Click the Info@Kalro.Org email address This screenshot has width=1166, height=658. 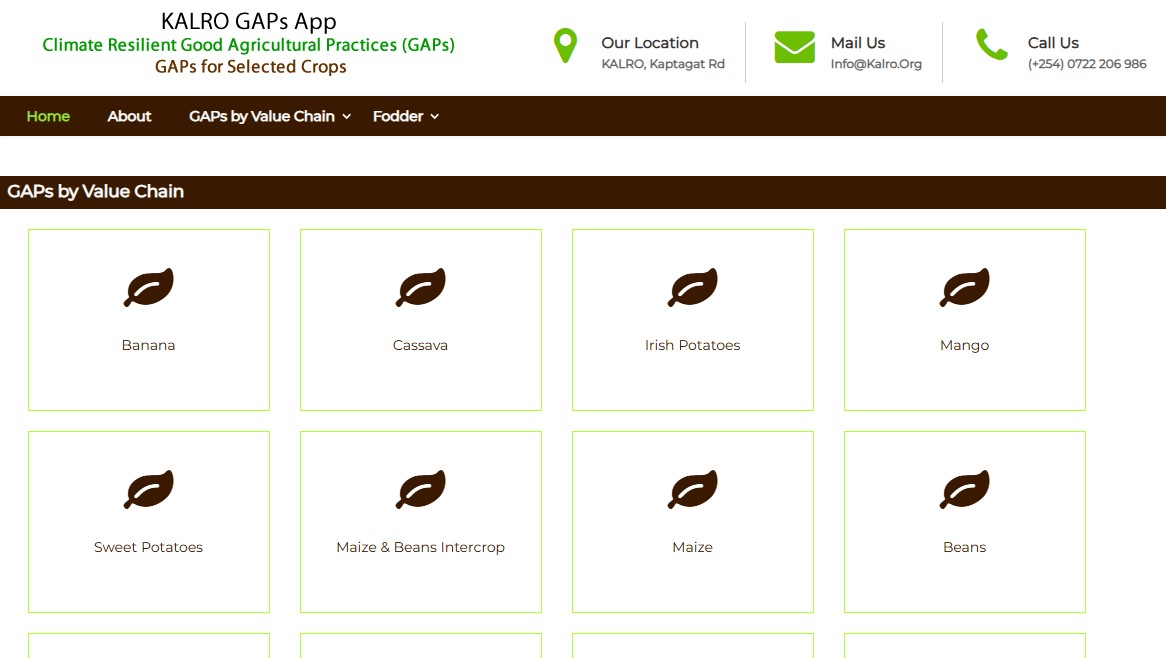(876, 64)
